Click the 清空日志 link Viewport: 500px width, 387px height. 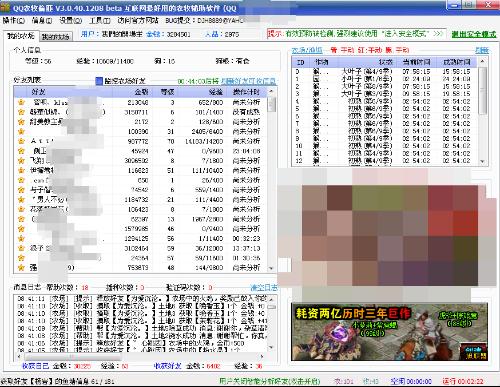pyautogui.click(x=264, y=287)
